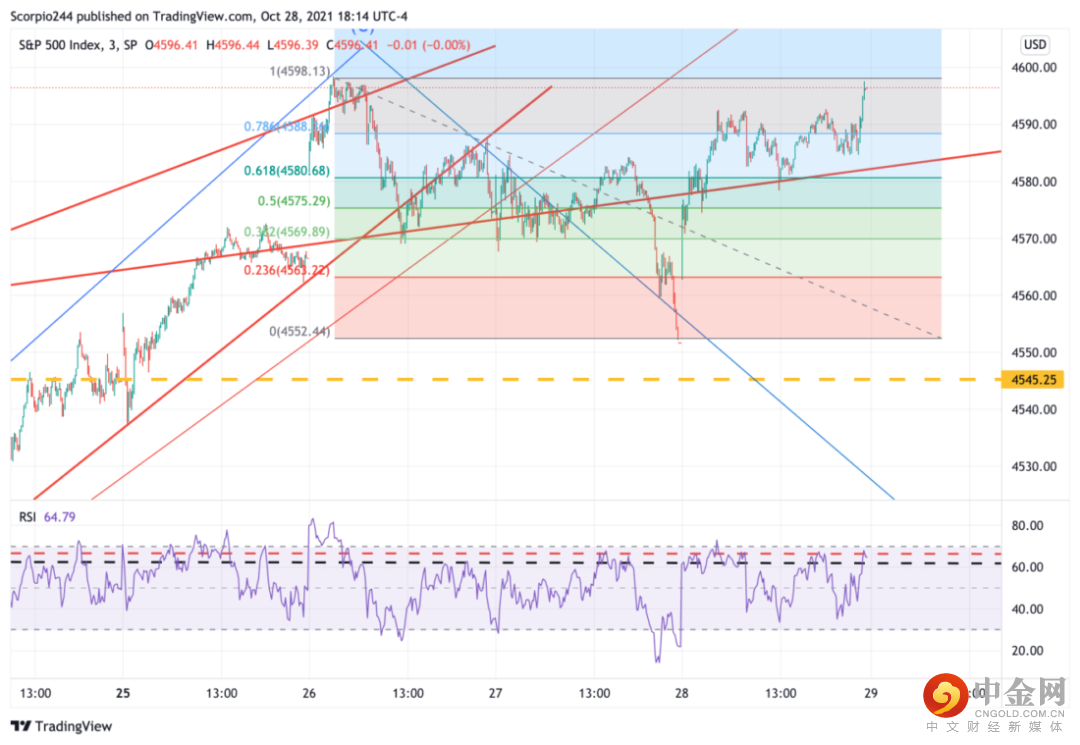Click the 4530.00 price axis label

pos(1034,467)
